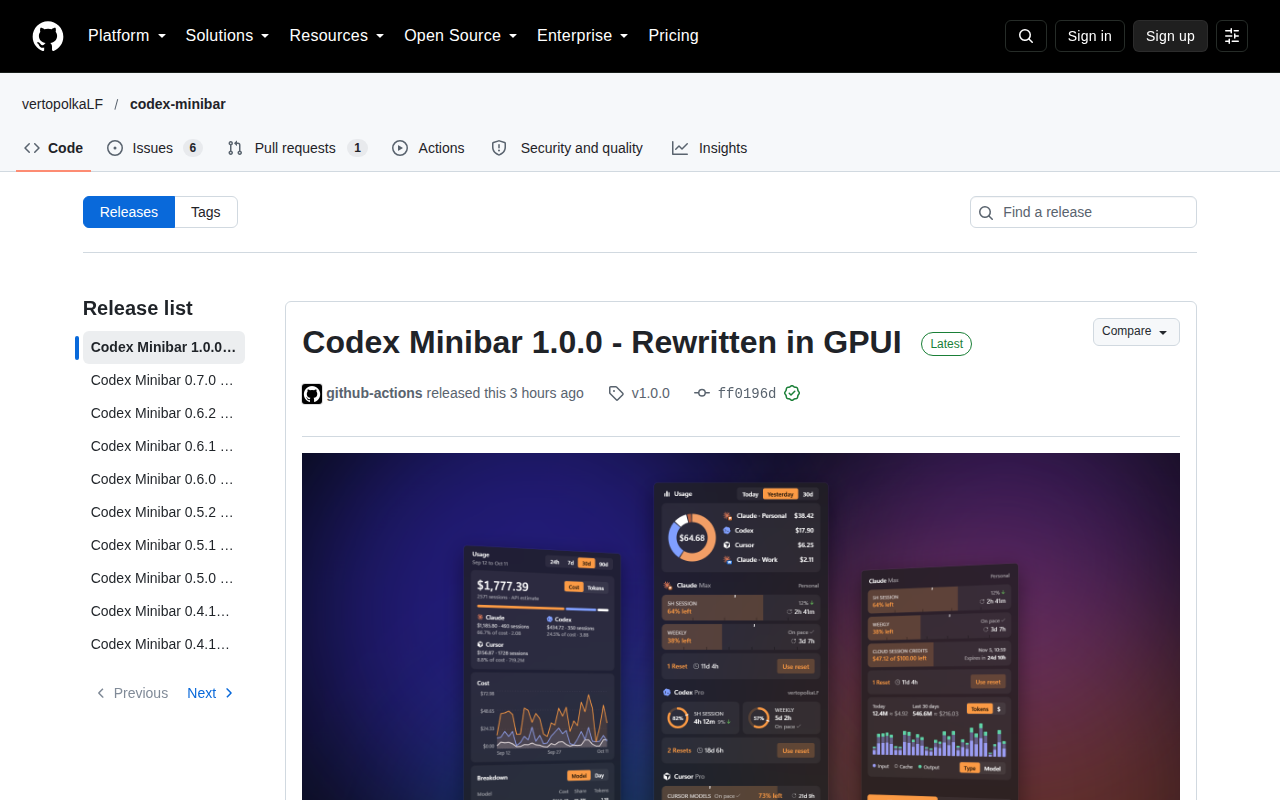The image size is (1280, 800).
Task: Go to the GitHub homepage logo
Action: (x=48, y=36)
